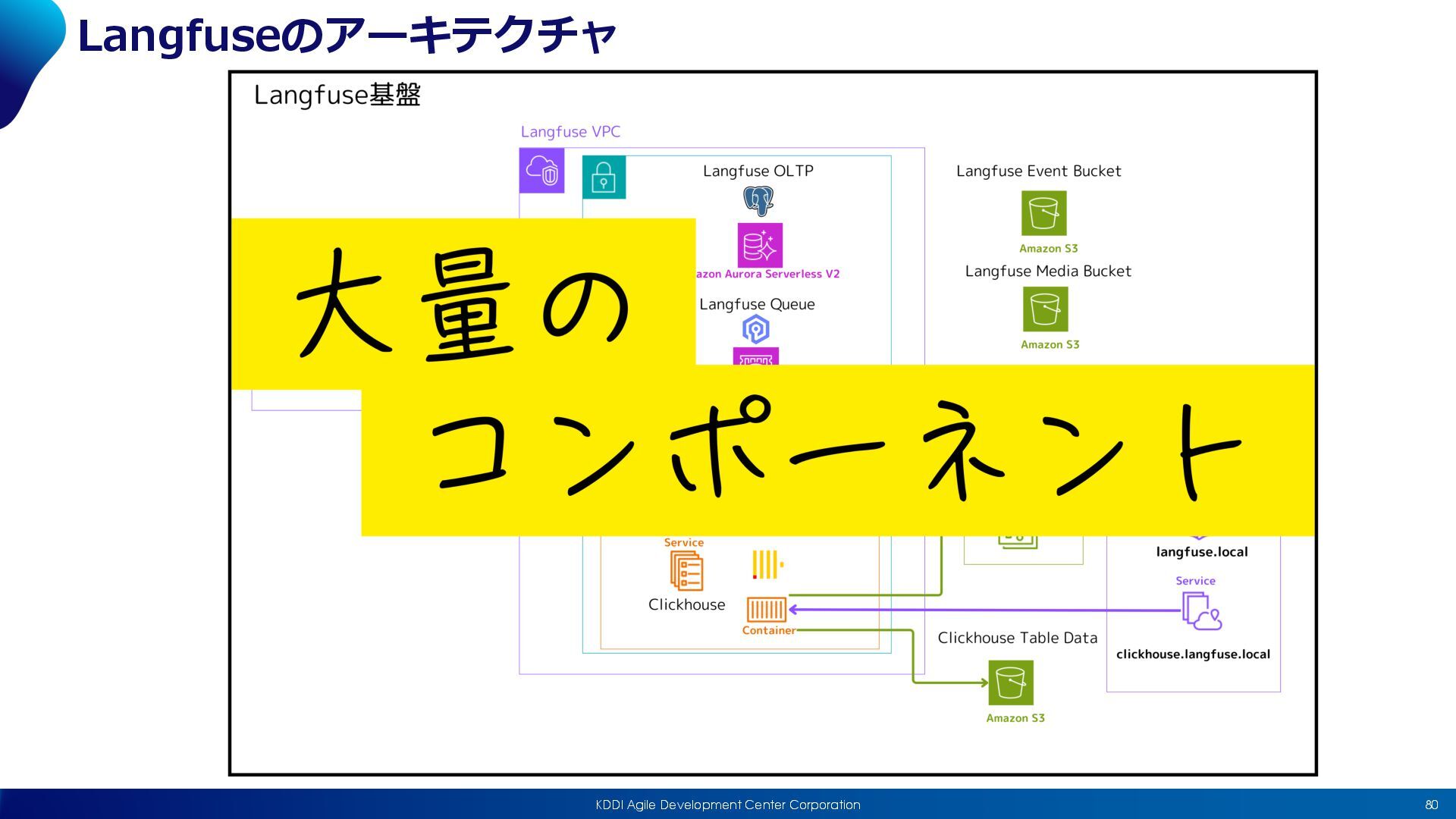Click 'Amazon S3' under Media Bucket

pos(1050,344)
